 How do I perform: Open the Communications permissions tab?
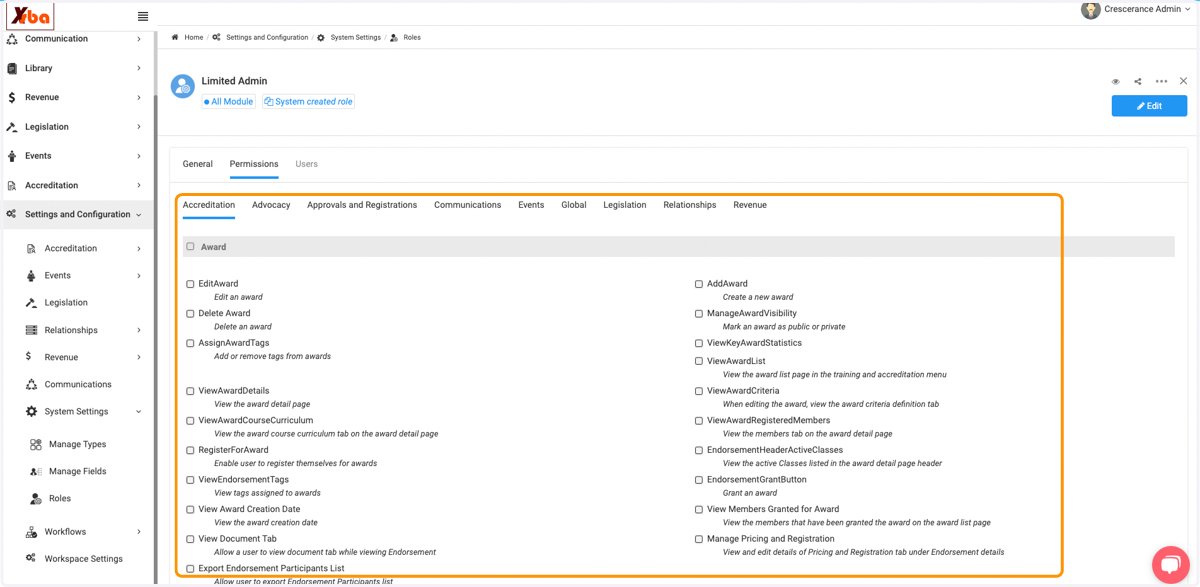468,205
